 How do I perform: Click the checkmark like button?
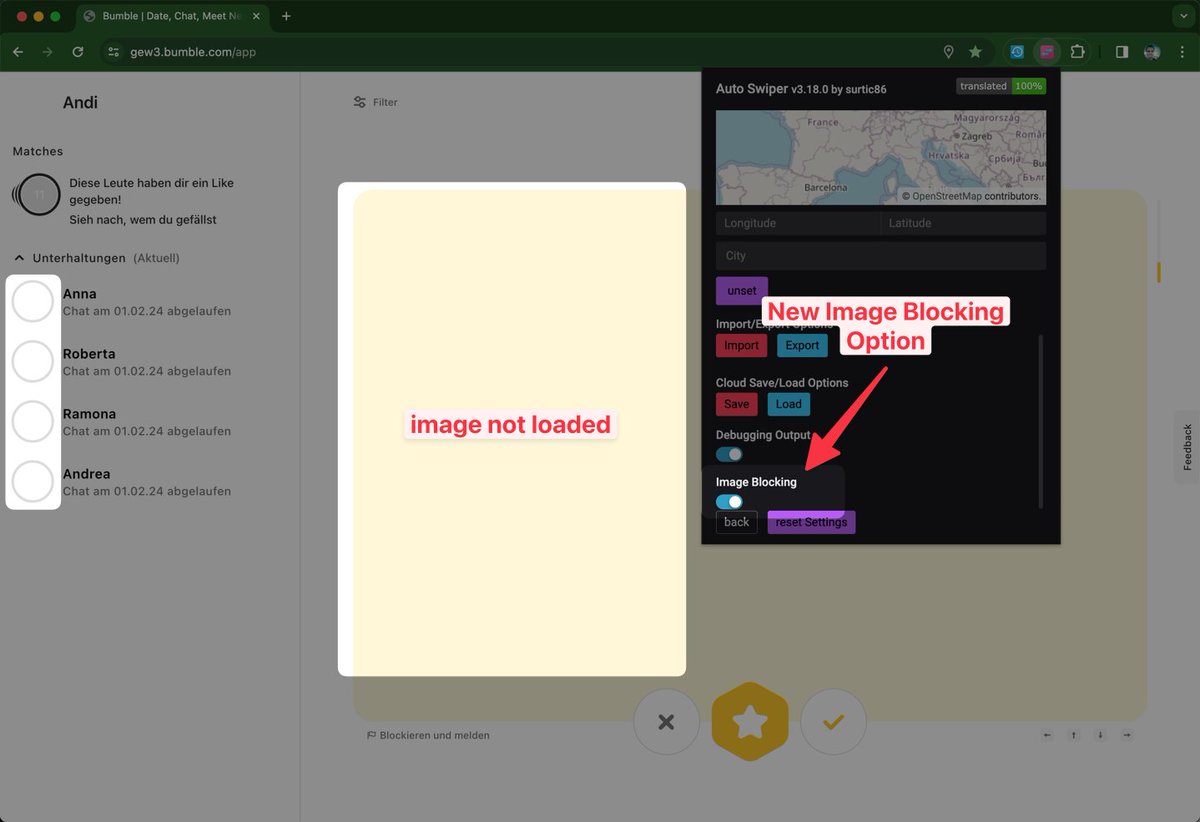click(x=833, y=722)
